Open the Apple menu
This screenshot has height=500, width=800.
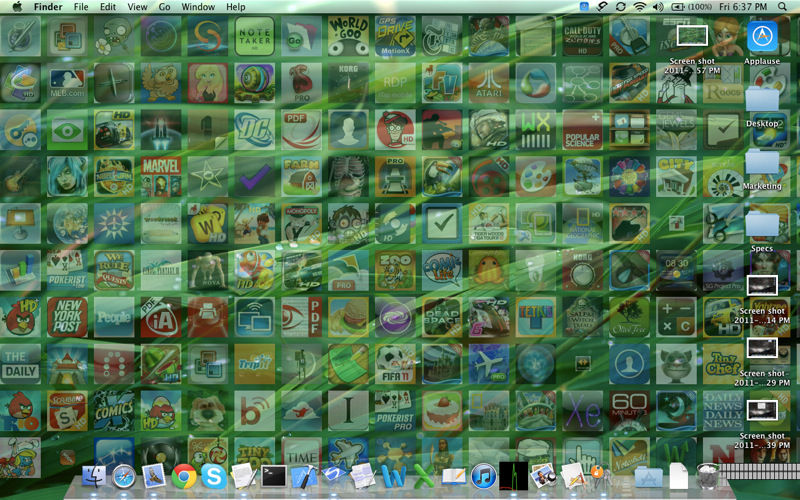[x=17, y=7]
